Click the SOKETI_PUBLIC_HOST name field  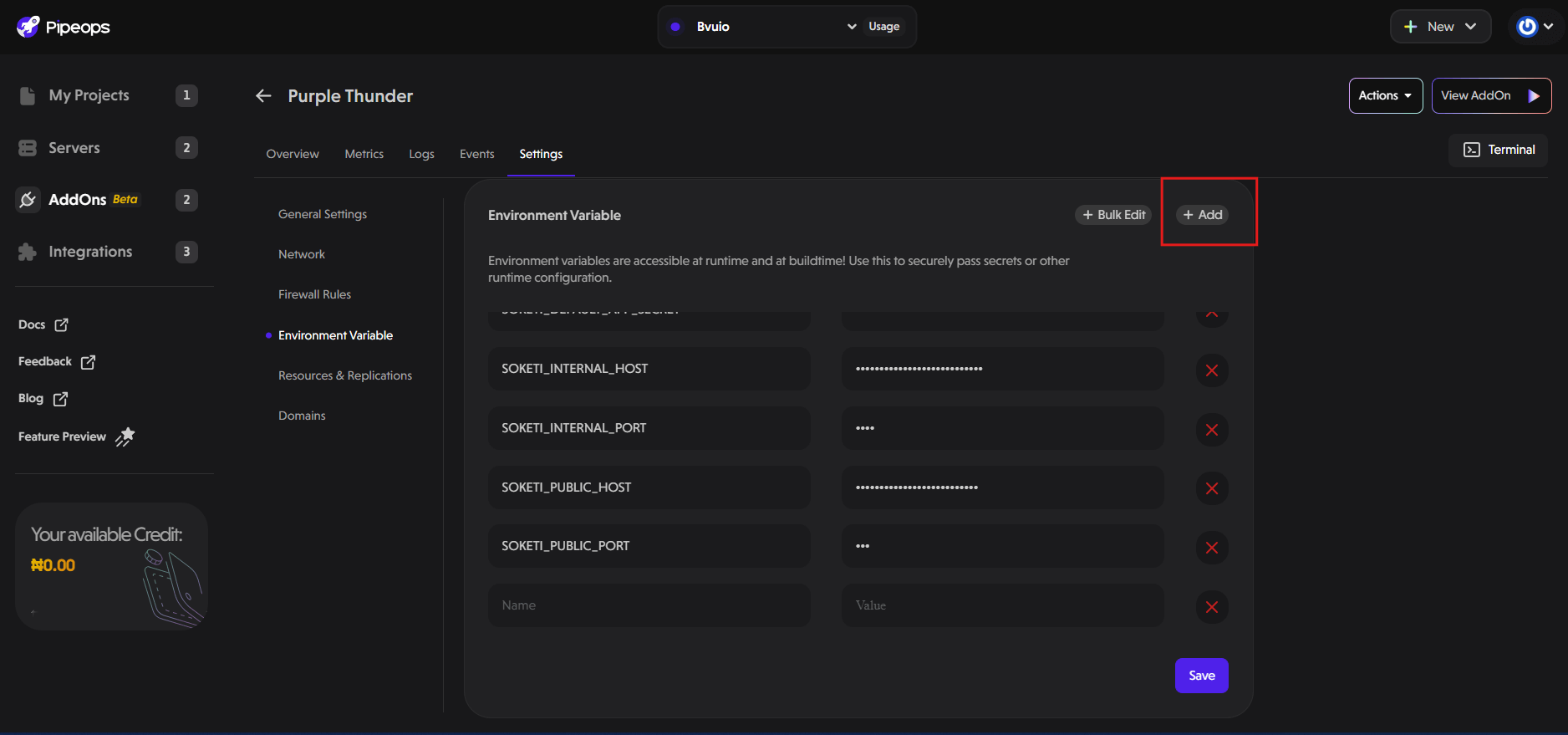point(649,487)
